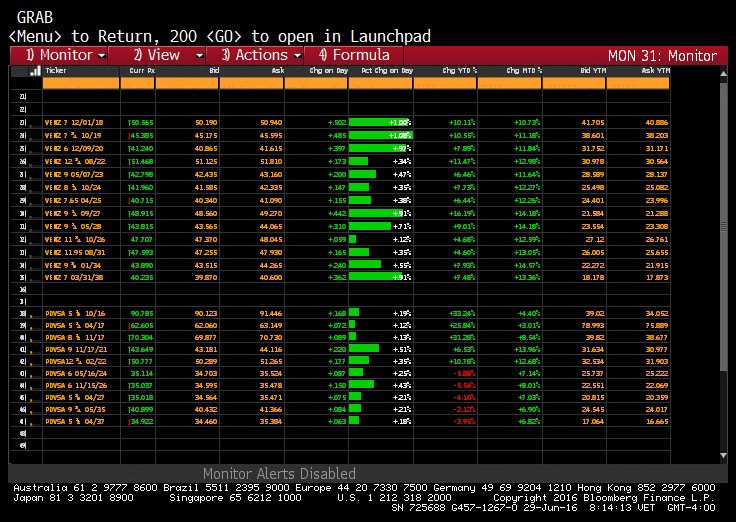This screenshot has width=736, height=522.
Task: Expand the 3) Actions dropdown arrow
Action: [x=298, y=56]
